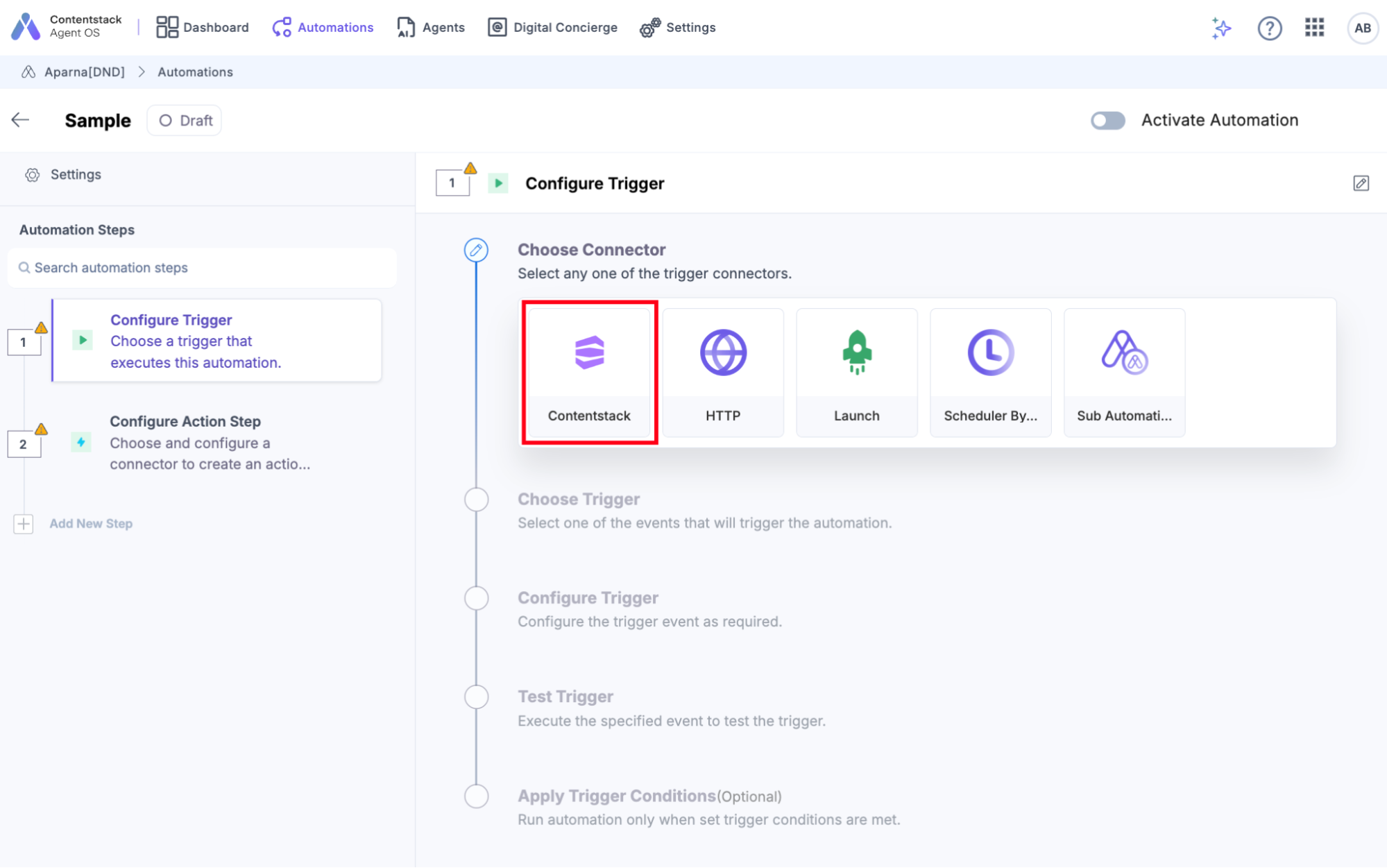The width and height of the screenshot is (1387, 868).
Task: Click the Test Trigger step circle
Action: tap(477, 697)
